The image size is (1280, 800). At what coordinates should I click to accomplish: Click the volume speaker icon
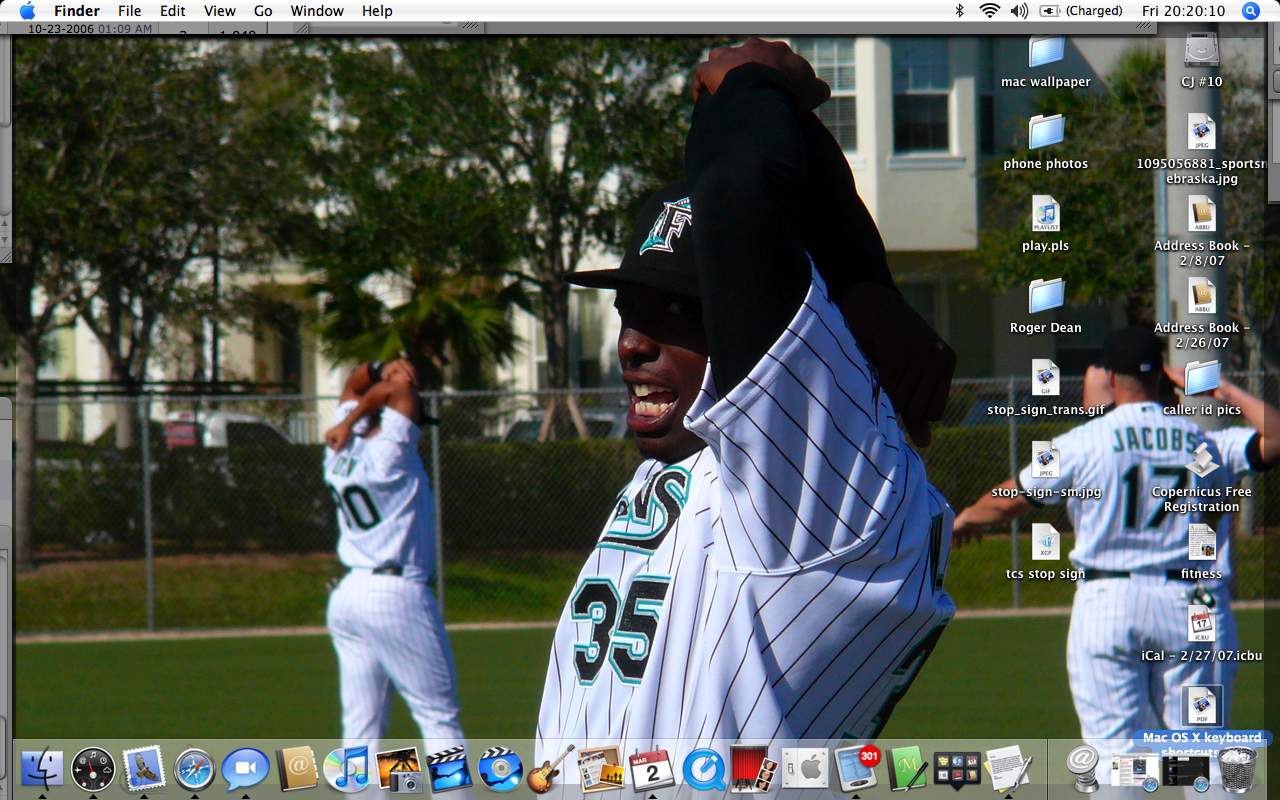pyautogui.click(x=1019, y=11)
